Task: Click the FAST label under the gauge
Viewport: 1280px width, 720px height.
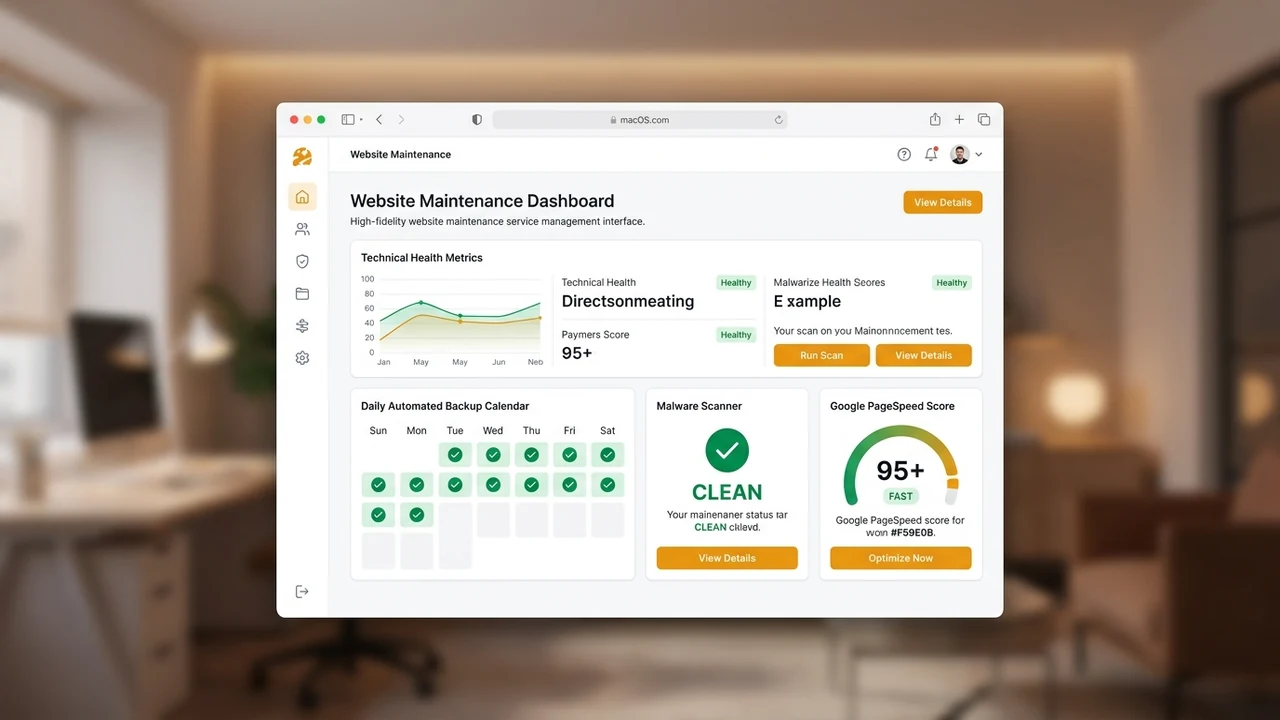Action: tap(900, 496)
